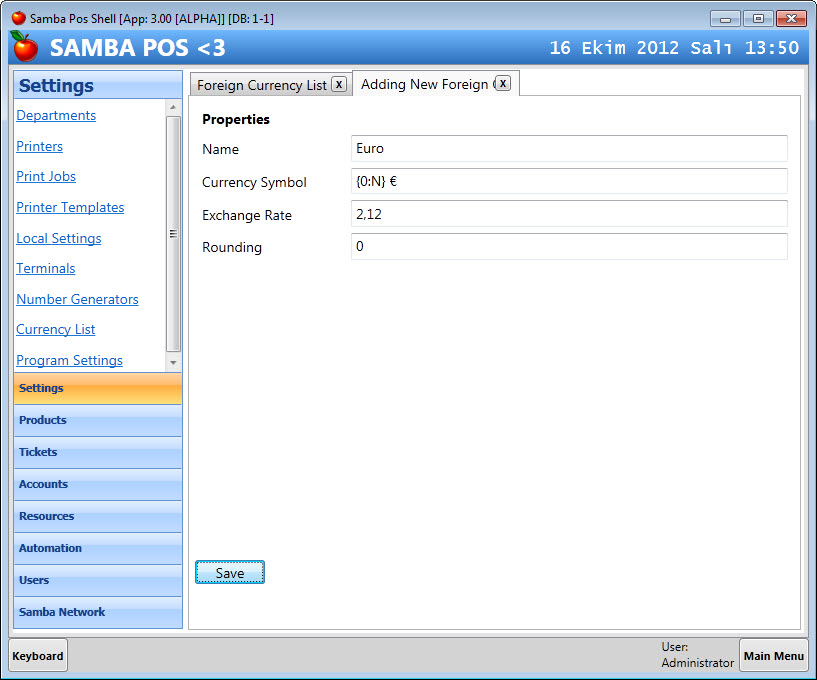Viewport: 817px width, 680px height.
Task: Select Number Generators in settings list
Action: point(77,299)
